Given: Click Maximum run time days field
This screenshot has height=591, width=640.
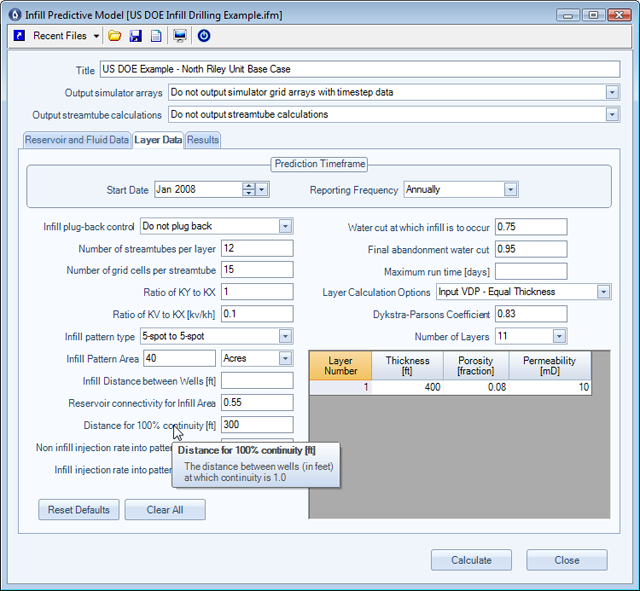Looking at the screenshot, I should [x=531, y=271].
